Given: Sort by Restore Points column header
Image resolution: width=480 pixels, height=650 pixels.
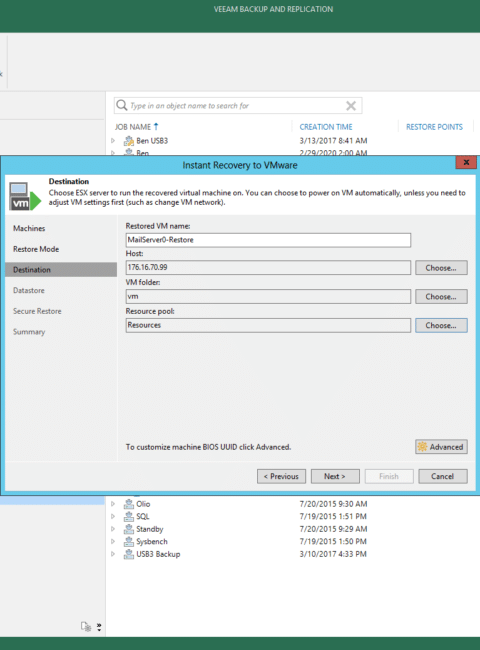Looking at the screenshot, I should point(434,127).
